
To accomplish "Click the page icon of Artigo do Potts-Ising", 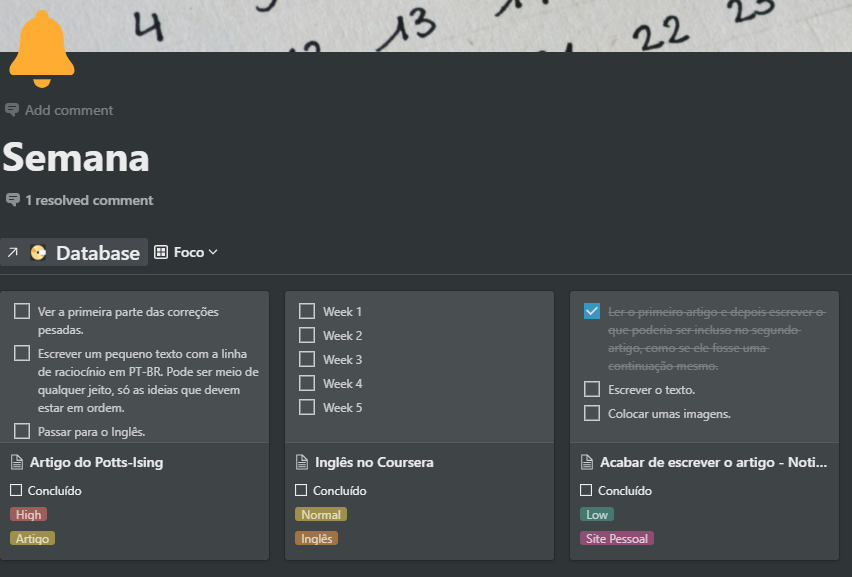I will (16, 462).
